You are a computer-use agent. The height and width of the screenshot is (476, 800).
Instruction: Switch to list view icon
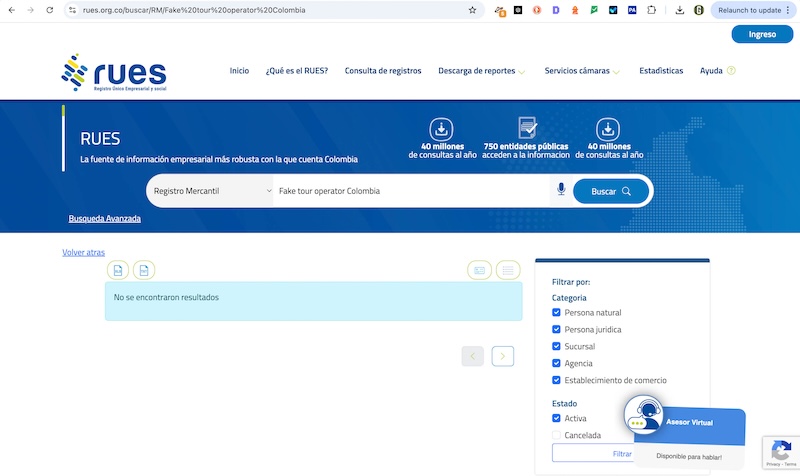[x=508, y=270]
